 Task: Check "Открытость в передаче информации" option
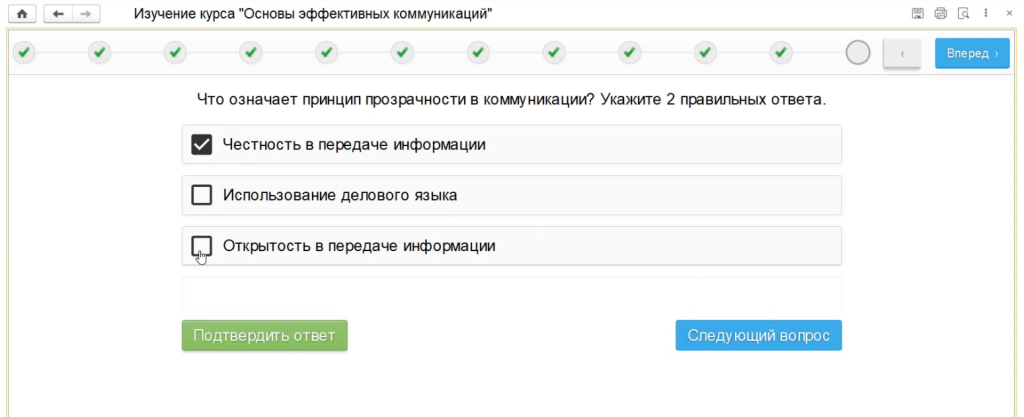pyautogui.click(x=202, y=246)
